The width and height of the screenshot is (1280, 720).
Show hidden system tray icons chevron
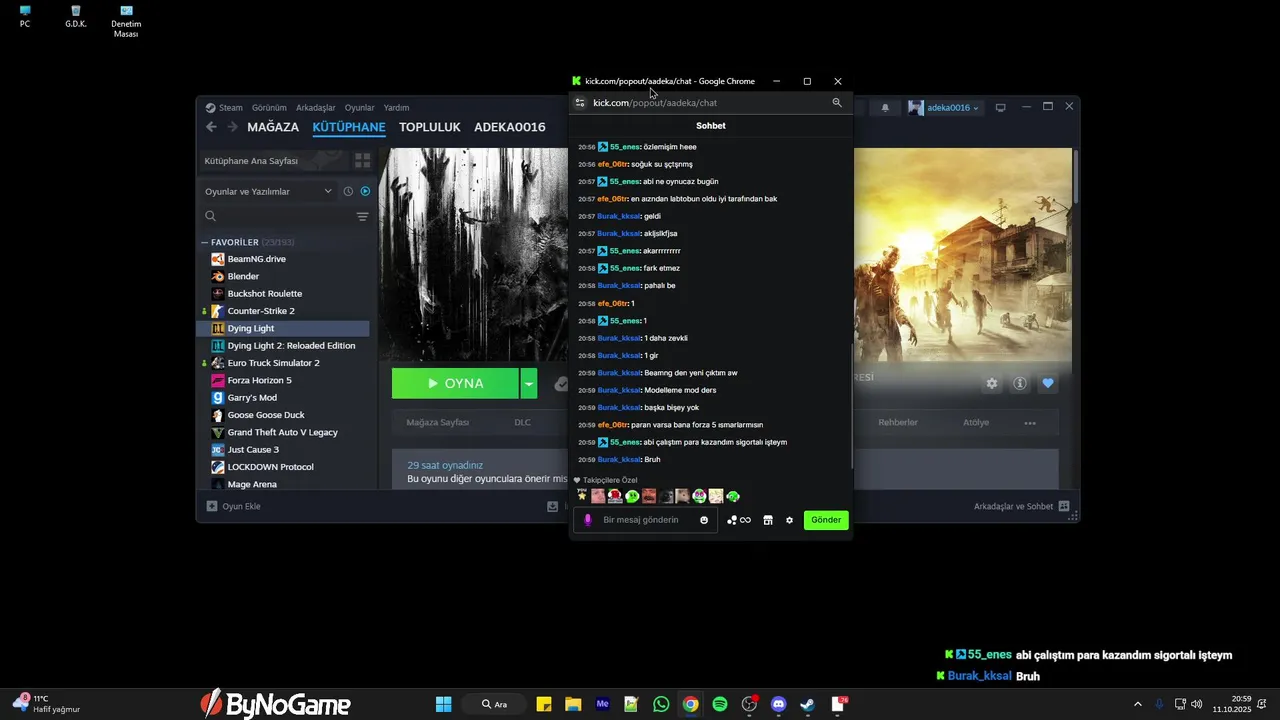pos(1137,704)
